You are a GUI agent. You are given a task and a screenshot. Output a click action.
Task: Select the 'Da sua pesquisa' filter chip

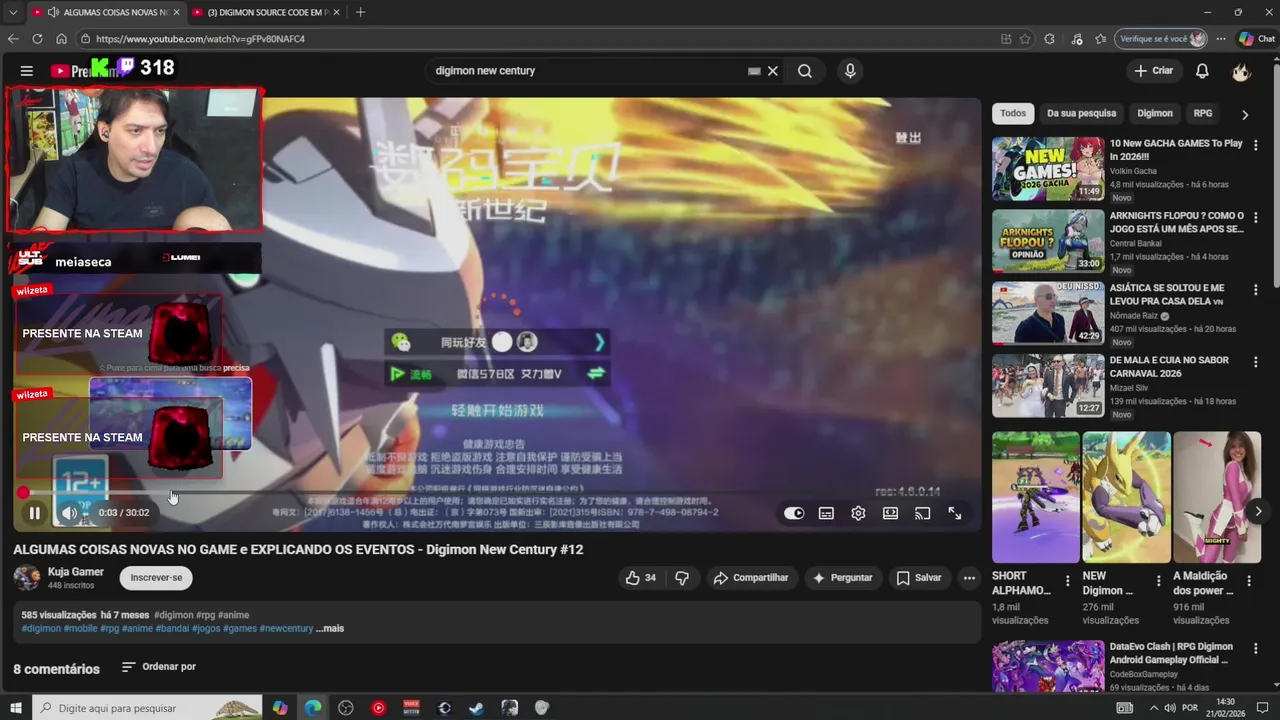pyautogui.click(x=1081, y=113)
